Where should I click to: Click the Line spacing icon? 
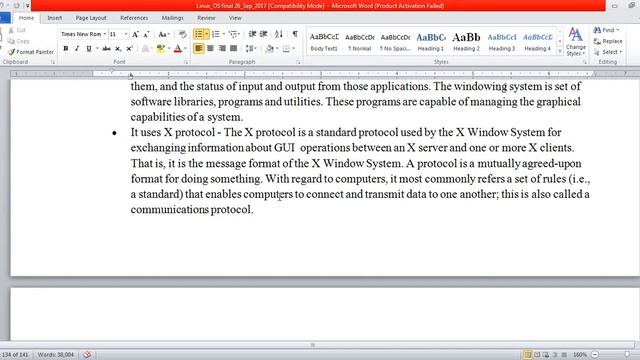[x=249, y=49]
